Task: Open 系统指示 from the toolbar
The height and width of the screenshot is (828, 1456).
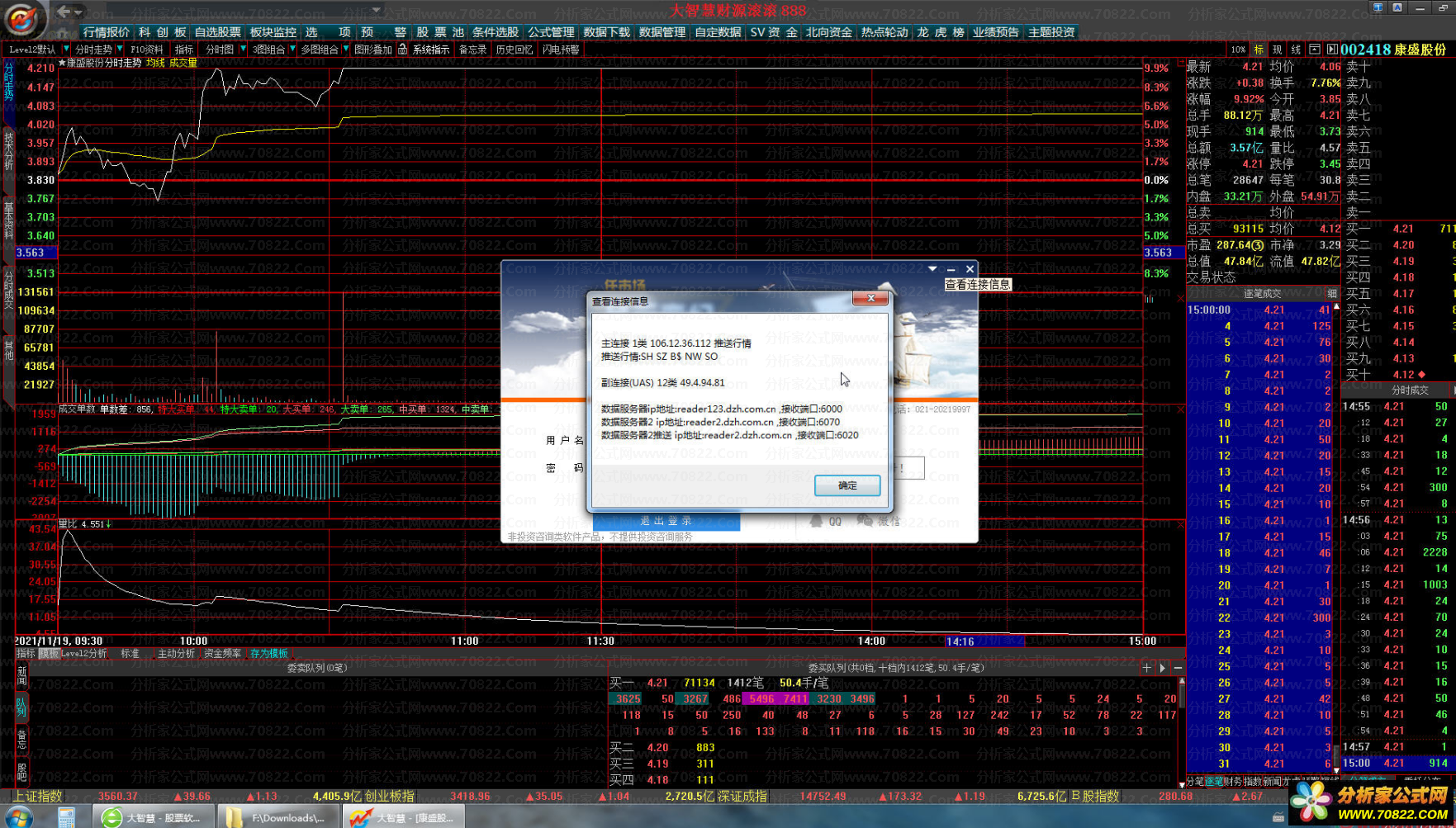Action: pos(431,50)
